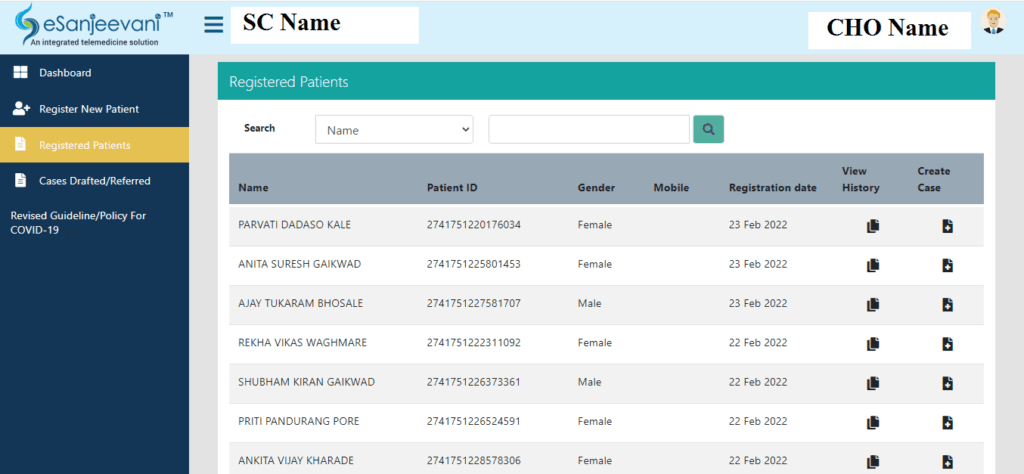Focus the patient search text field
The width and height of the screenshot is (1024, 474).
[589, 129]
